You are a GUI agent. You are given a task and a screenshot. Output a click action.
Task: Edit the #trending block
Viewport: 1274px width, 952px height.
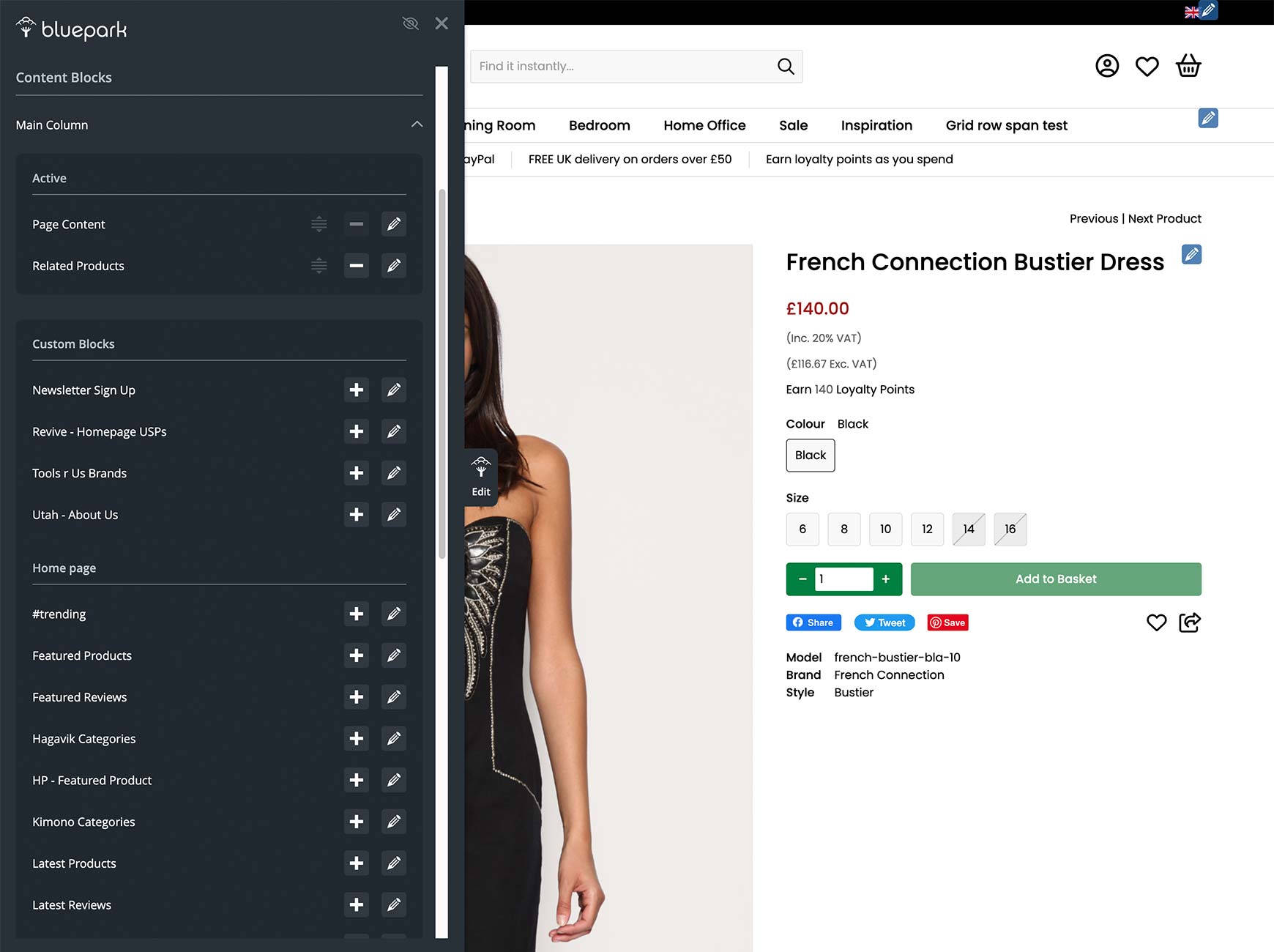[x=394, y=614]
